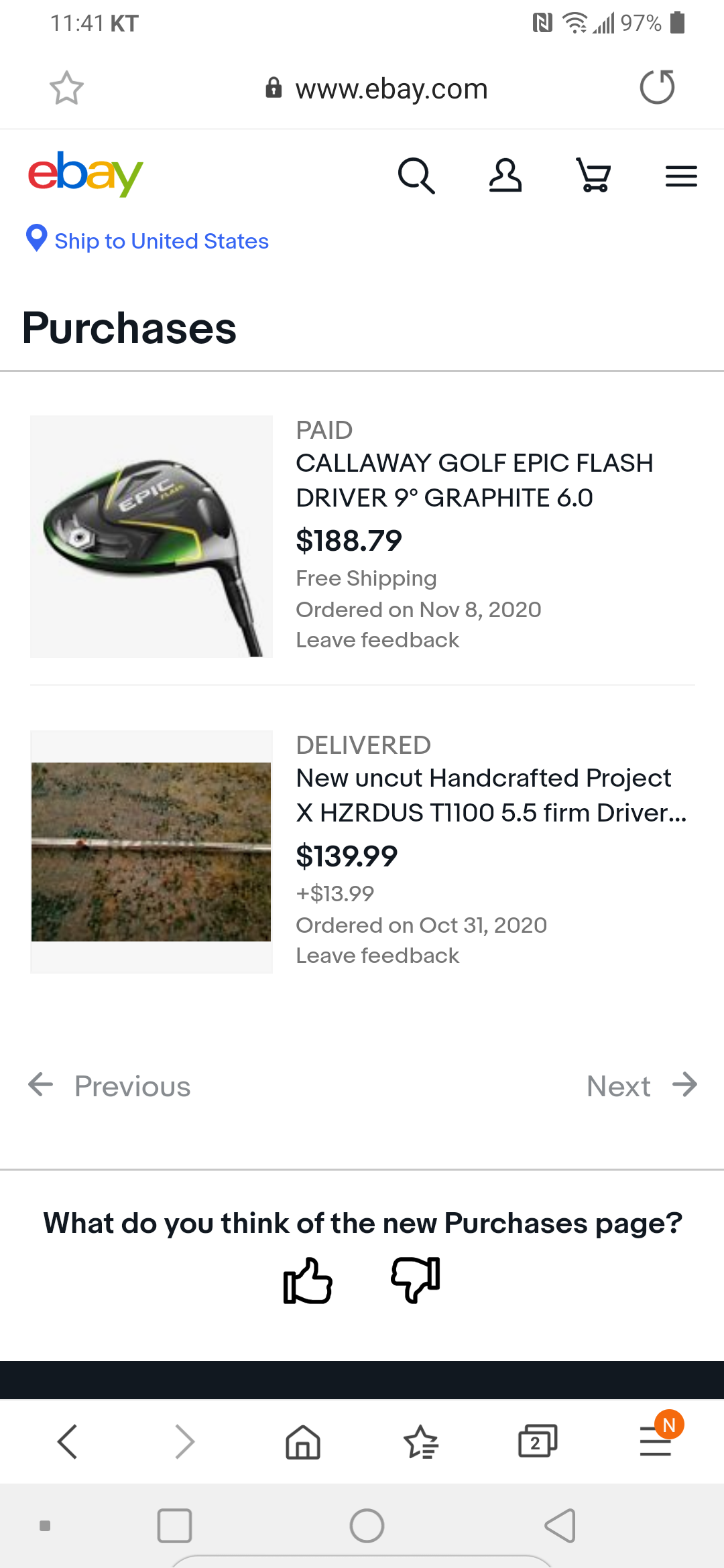Viewport: 724px width, 1568px height.
Task: Open eBay search magnifier icon
Action: (x=416, y=176)
